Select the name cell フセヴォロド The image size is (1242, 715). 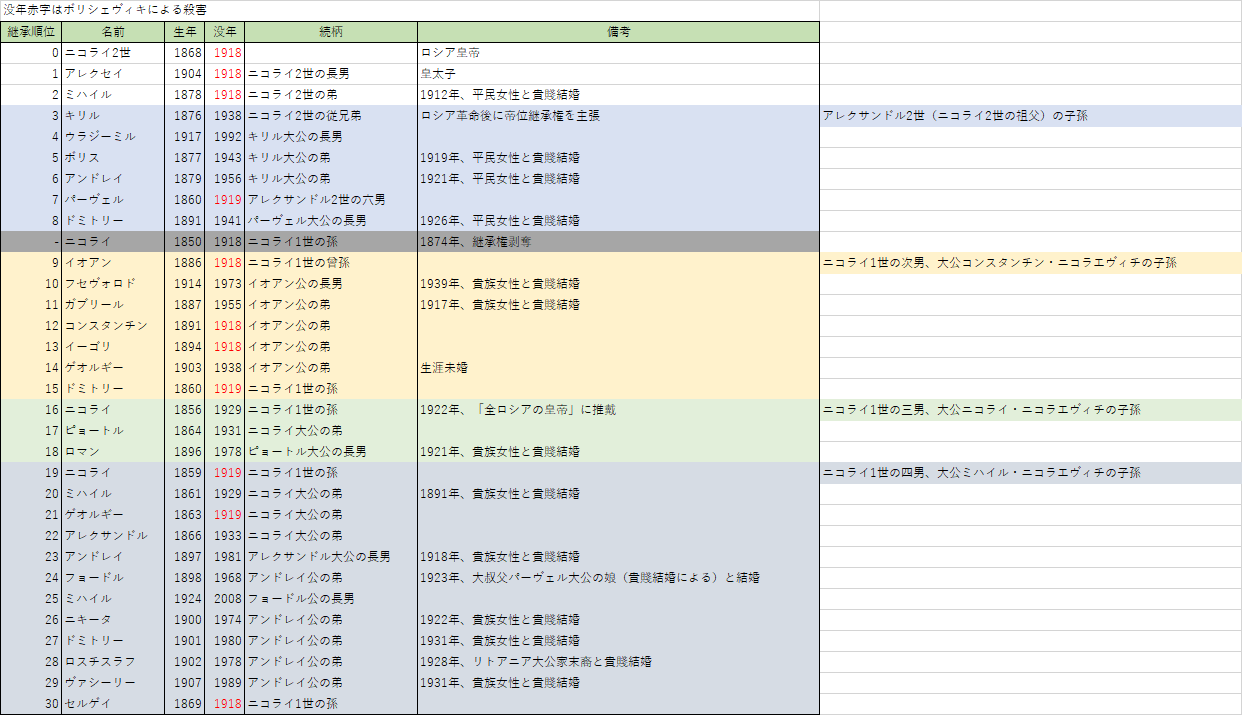click(x=113, y=284)
